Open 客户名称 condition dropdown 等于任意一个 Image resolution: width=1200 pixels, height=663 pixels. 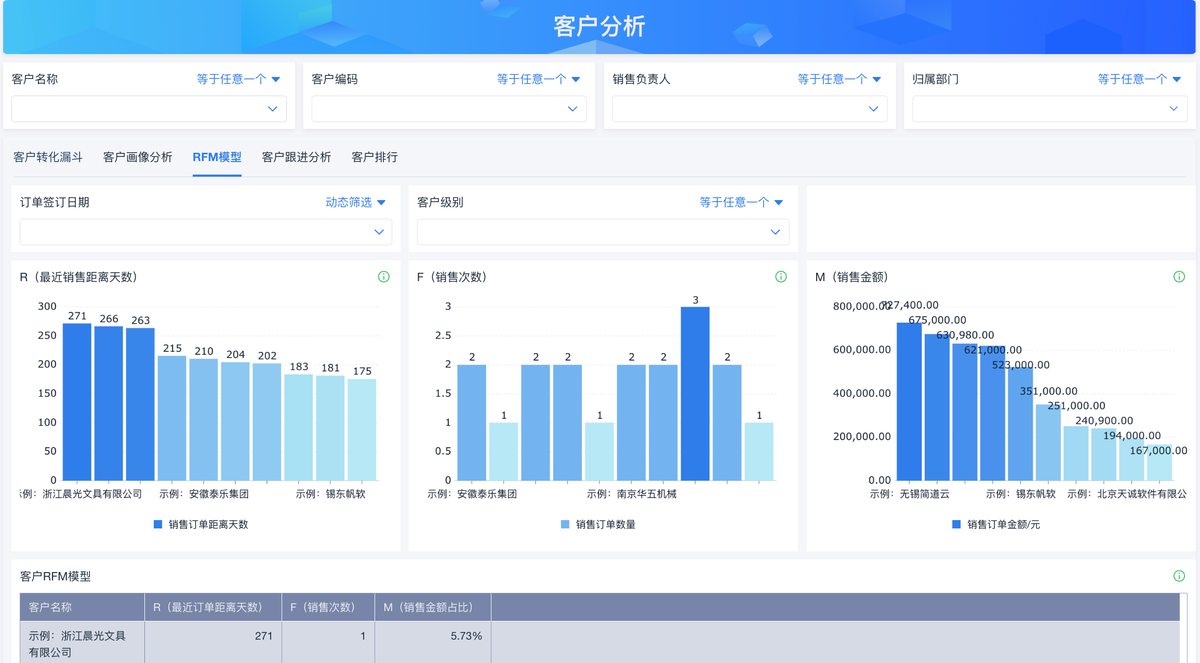click(x=239, y=79)
